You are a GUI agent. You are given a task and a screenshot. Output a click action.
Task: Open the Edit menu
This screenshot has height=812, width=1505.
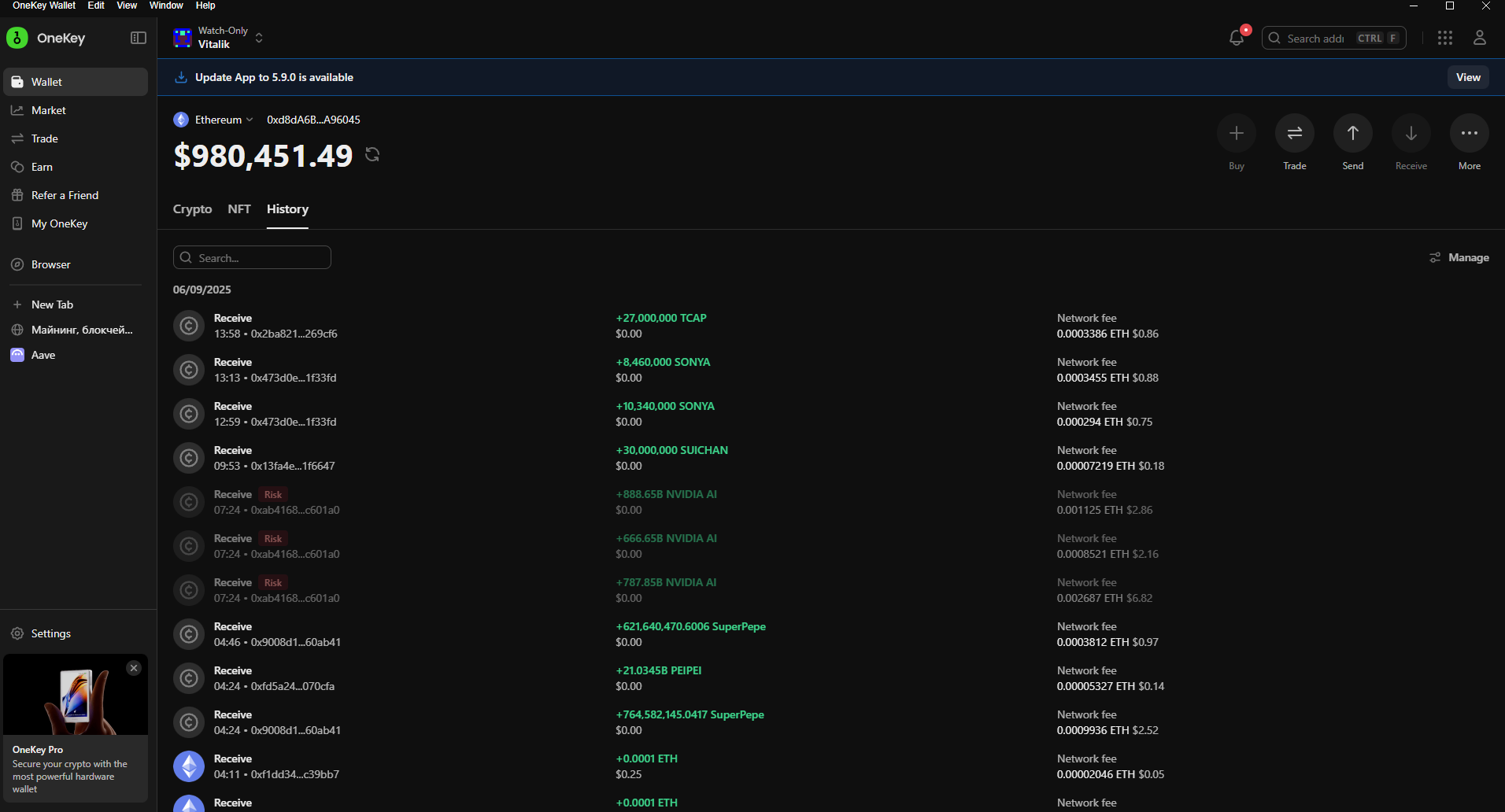96,6
